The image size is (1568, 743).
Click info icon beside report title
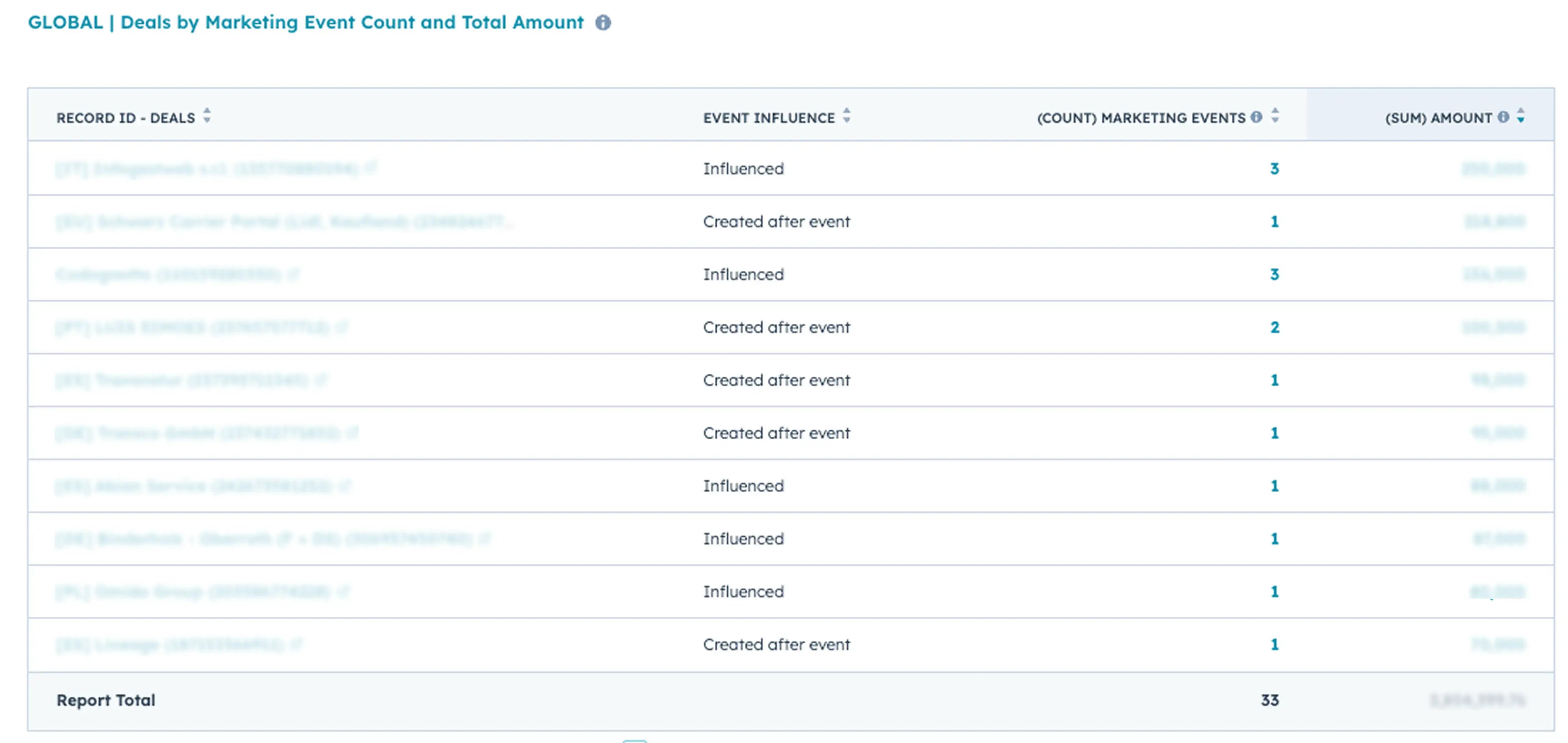(x=603, y=23)
